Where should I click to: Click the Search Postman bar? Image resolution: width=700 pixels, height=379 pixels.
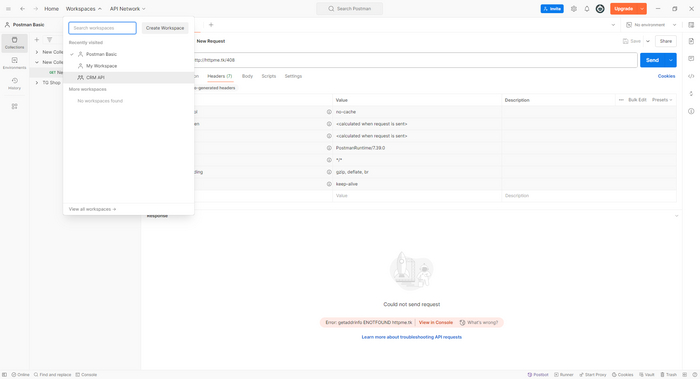click(x=350, y=8)
